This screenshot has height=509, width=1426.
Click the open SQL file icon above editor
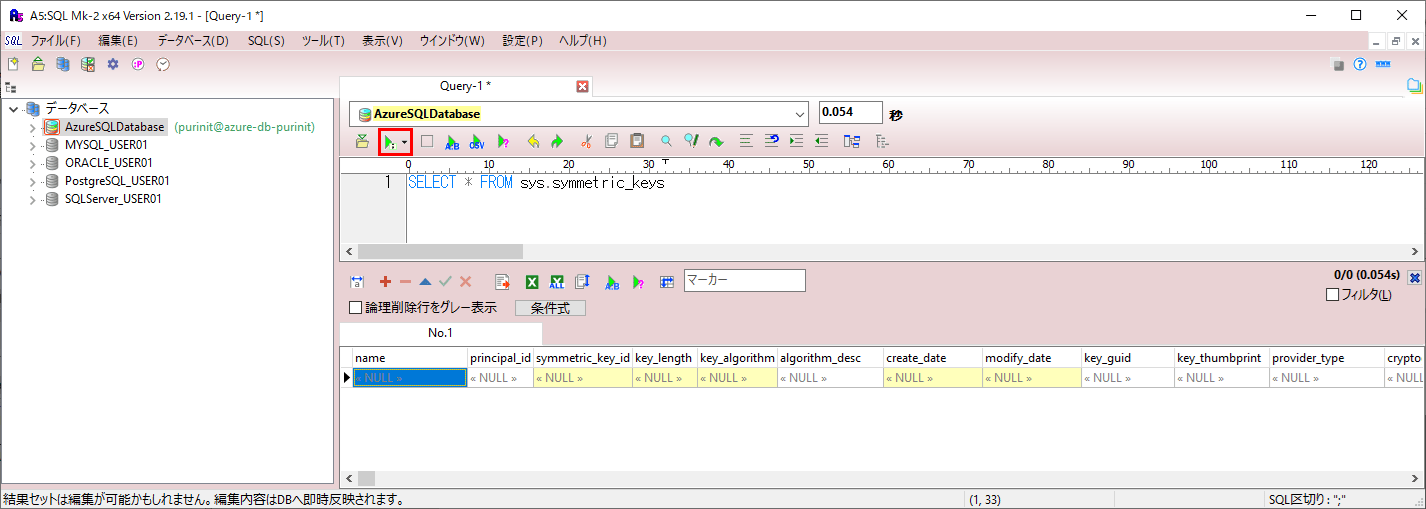[x=362, y=141]
